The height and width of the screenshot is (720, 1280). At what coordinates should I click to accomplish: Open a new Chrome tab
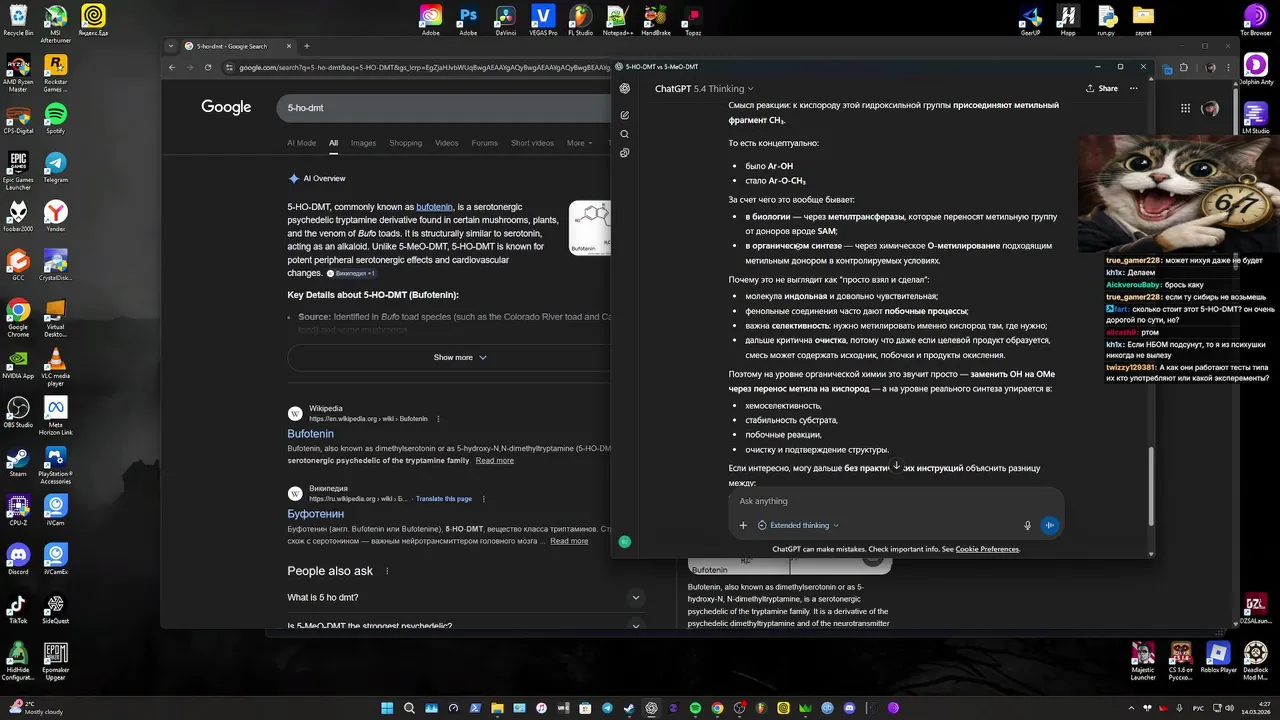[306, 46]
